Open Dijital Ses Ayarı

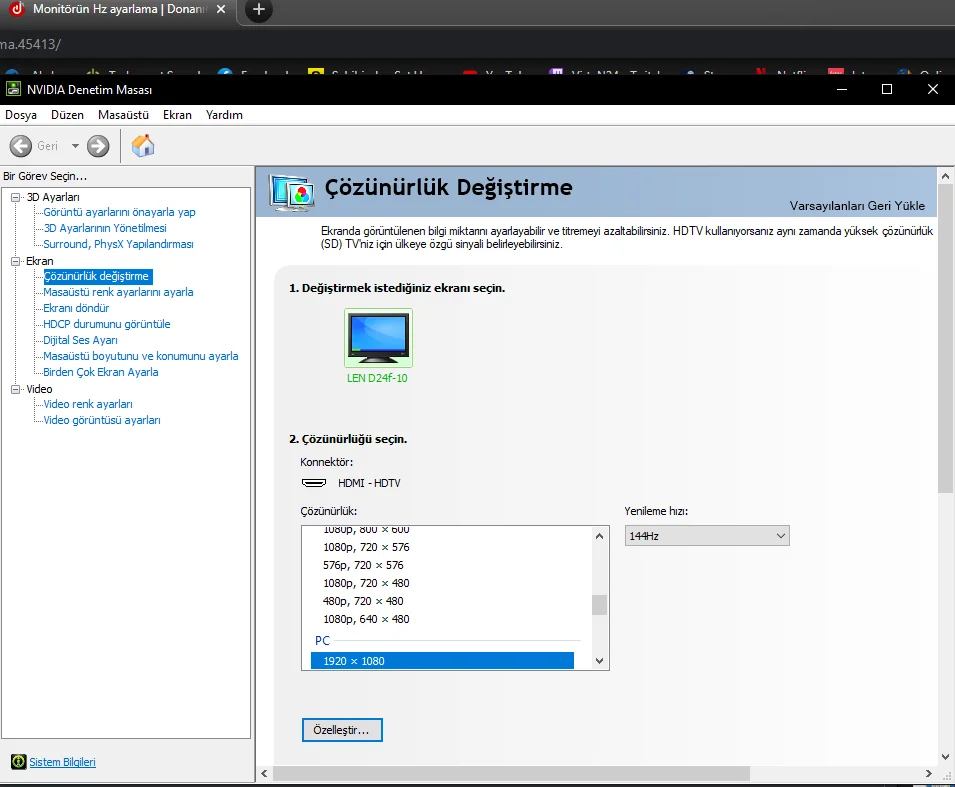point(80,340)
